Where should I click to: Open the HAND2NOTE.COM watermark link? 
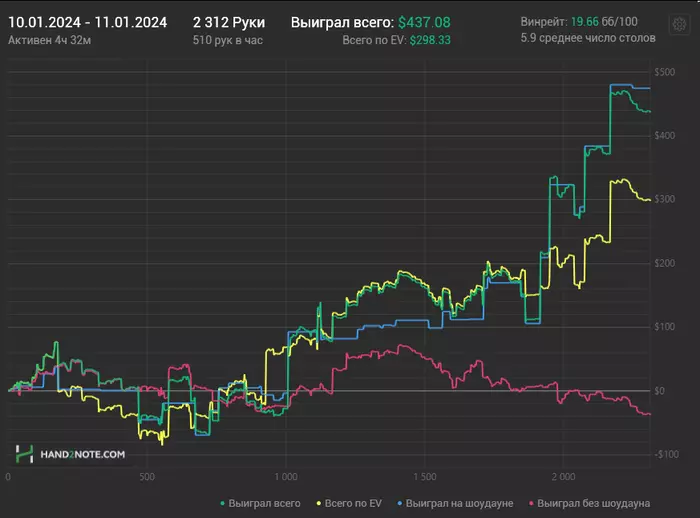(83, 455)
